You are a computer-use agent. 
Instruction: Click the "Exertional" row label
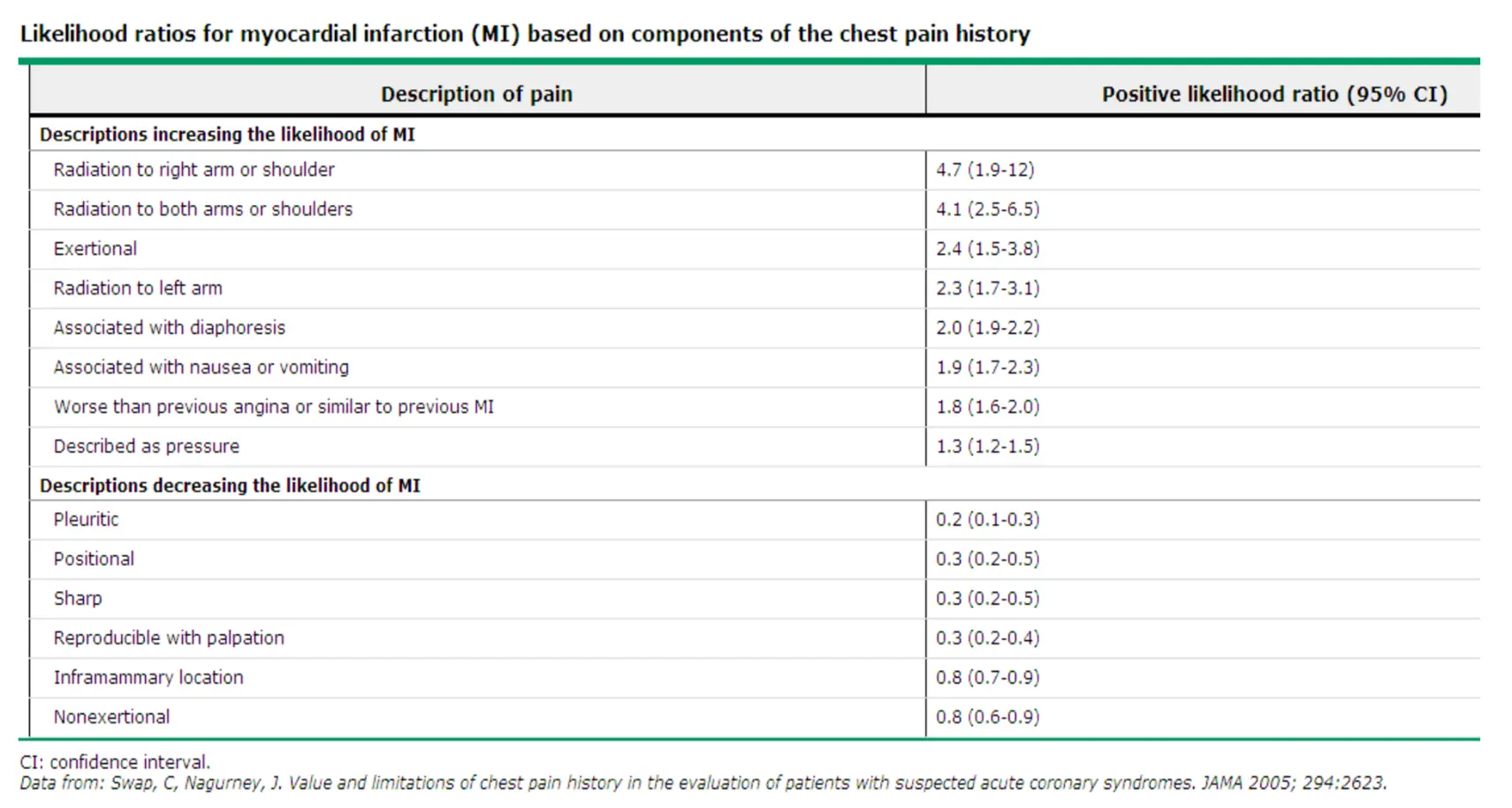(95, 249)
